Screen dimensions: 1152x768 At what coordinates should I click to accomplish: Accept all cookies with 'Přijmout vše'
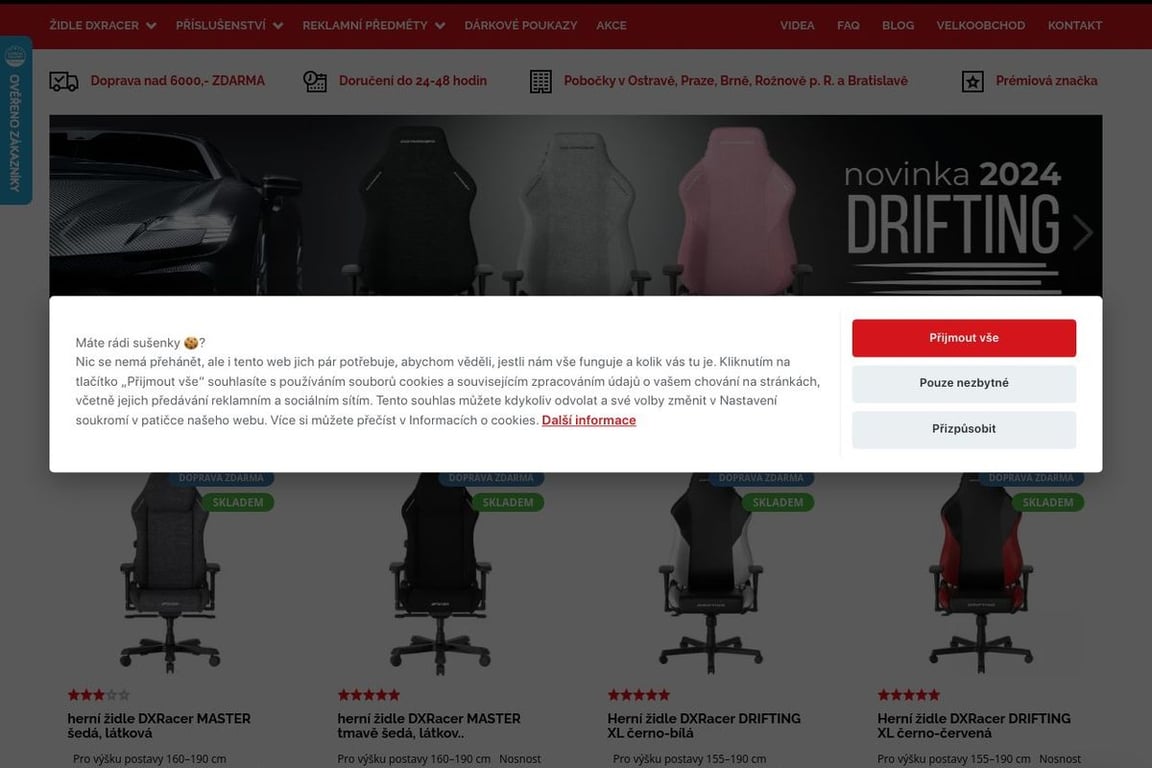tap(964, 338)
